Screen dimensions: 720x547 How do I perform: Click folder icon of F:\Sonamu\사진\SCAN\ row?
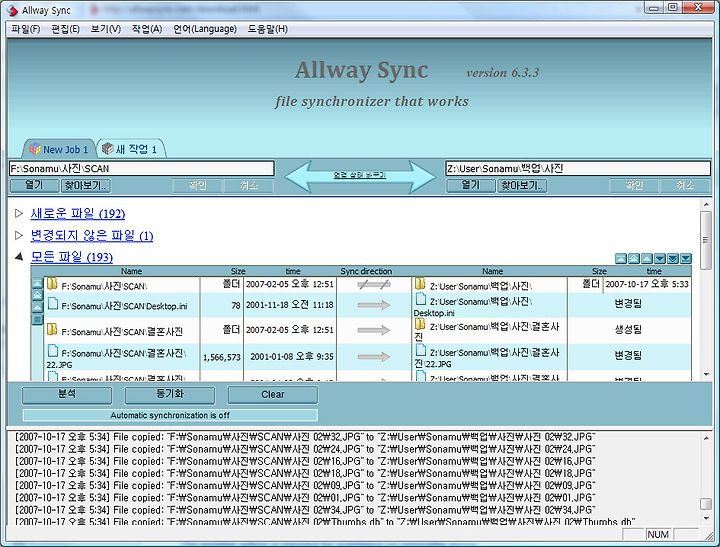pyautogui.click(x=52, y=284)
